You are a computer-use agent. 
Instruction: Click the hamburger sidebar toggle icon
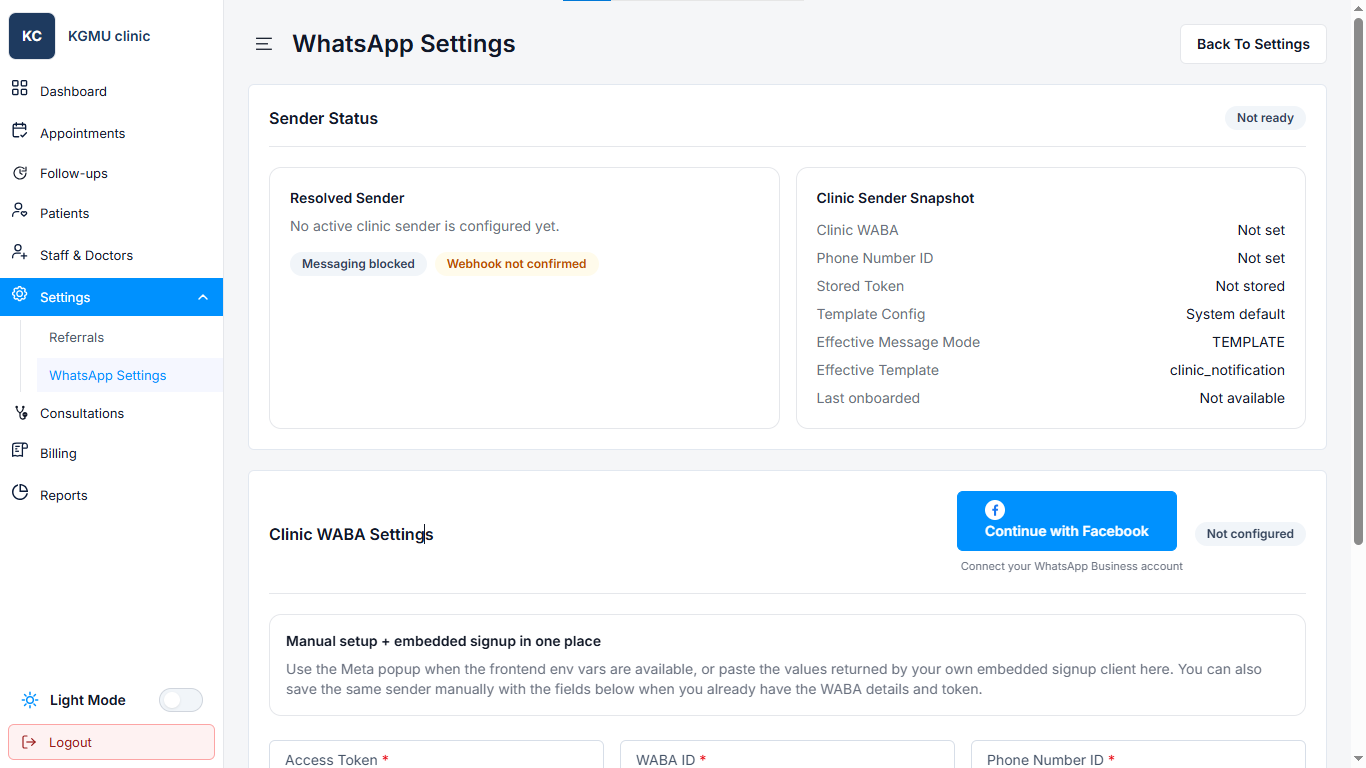[264, 44]
